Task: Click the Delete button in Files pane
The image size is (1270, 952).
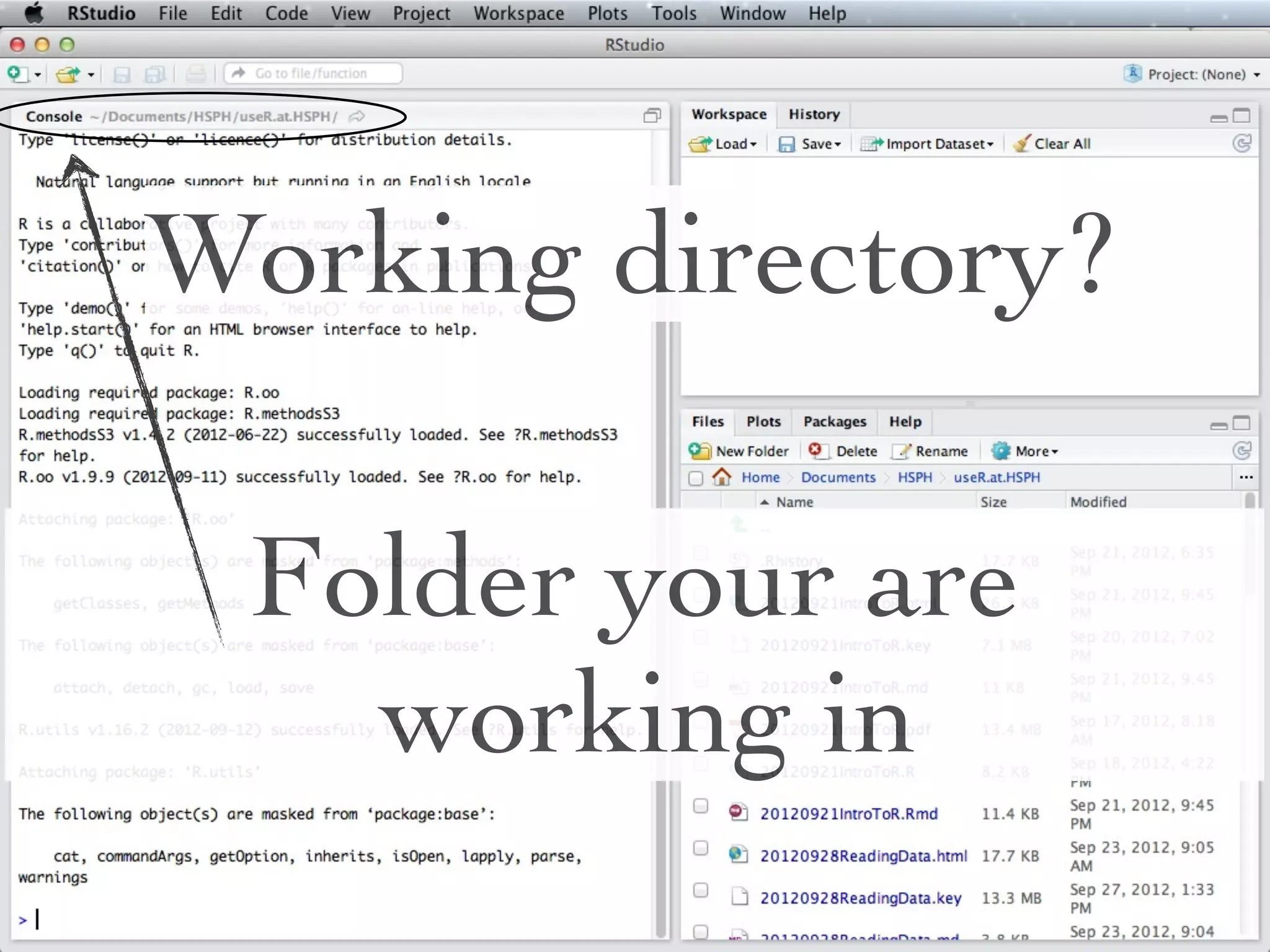Action: 843,451
